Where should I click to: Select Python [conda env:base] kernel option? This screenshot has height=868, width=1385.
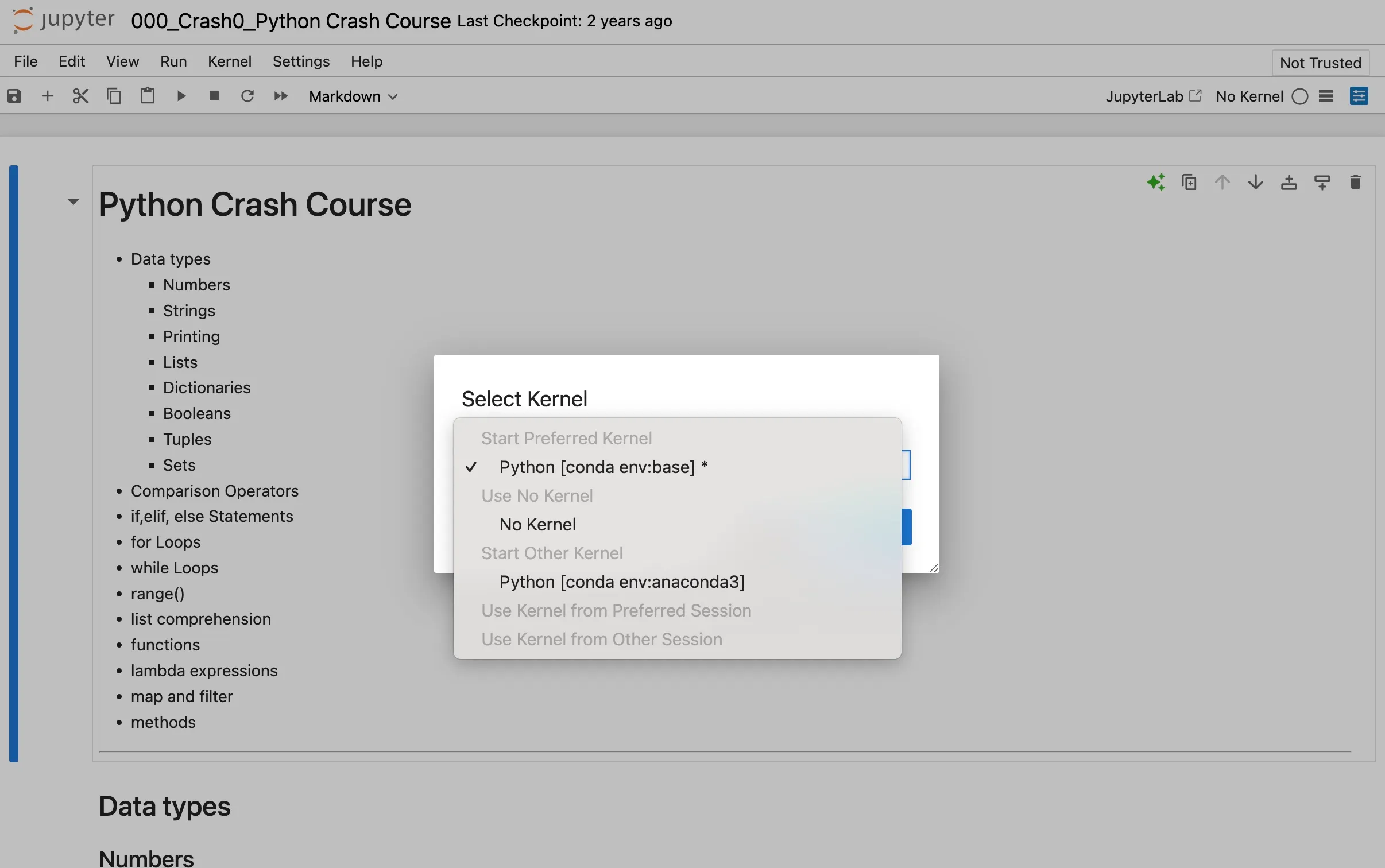tap(677, 467)
